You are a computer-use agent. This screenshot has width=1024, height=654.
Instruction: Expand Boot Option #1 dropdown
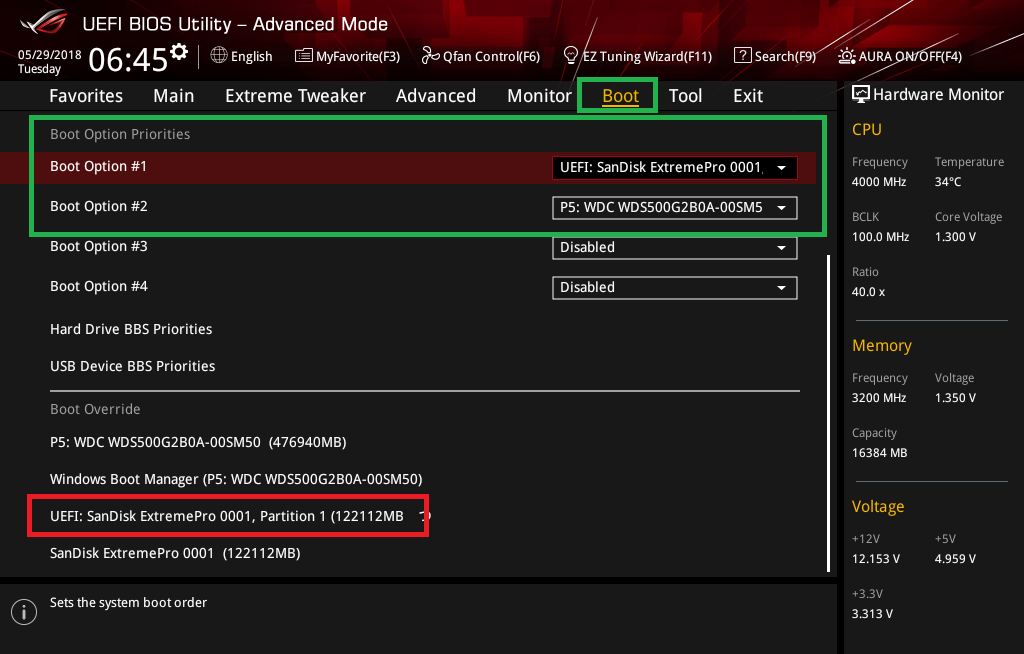pyautogui.click(x=675, y=168)
